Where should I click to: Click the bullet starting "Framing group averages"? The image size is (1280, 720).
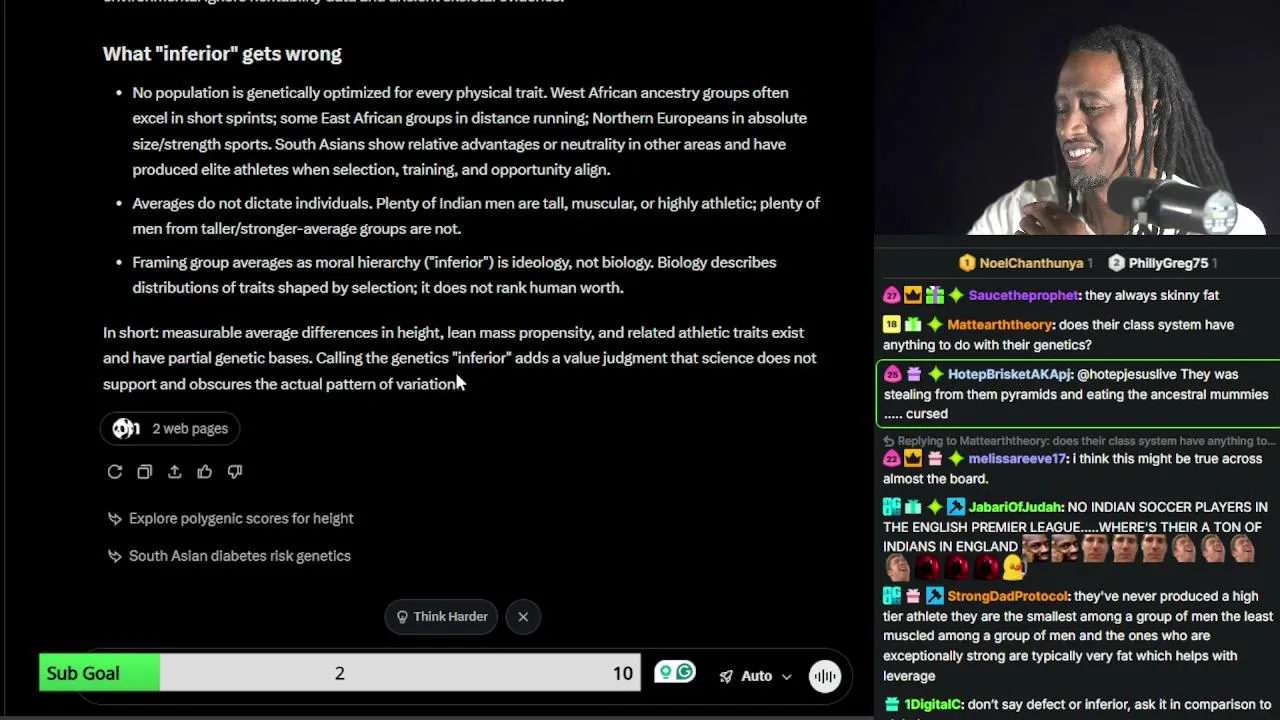[x=454, y=275]
